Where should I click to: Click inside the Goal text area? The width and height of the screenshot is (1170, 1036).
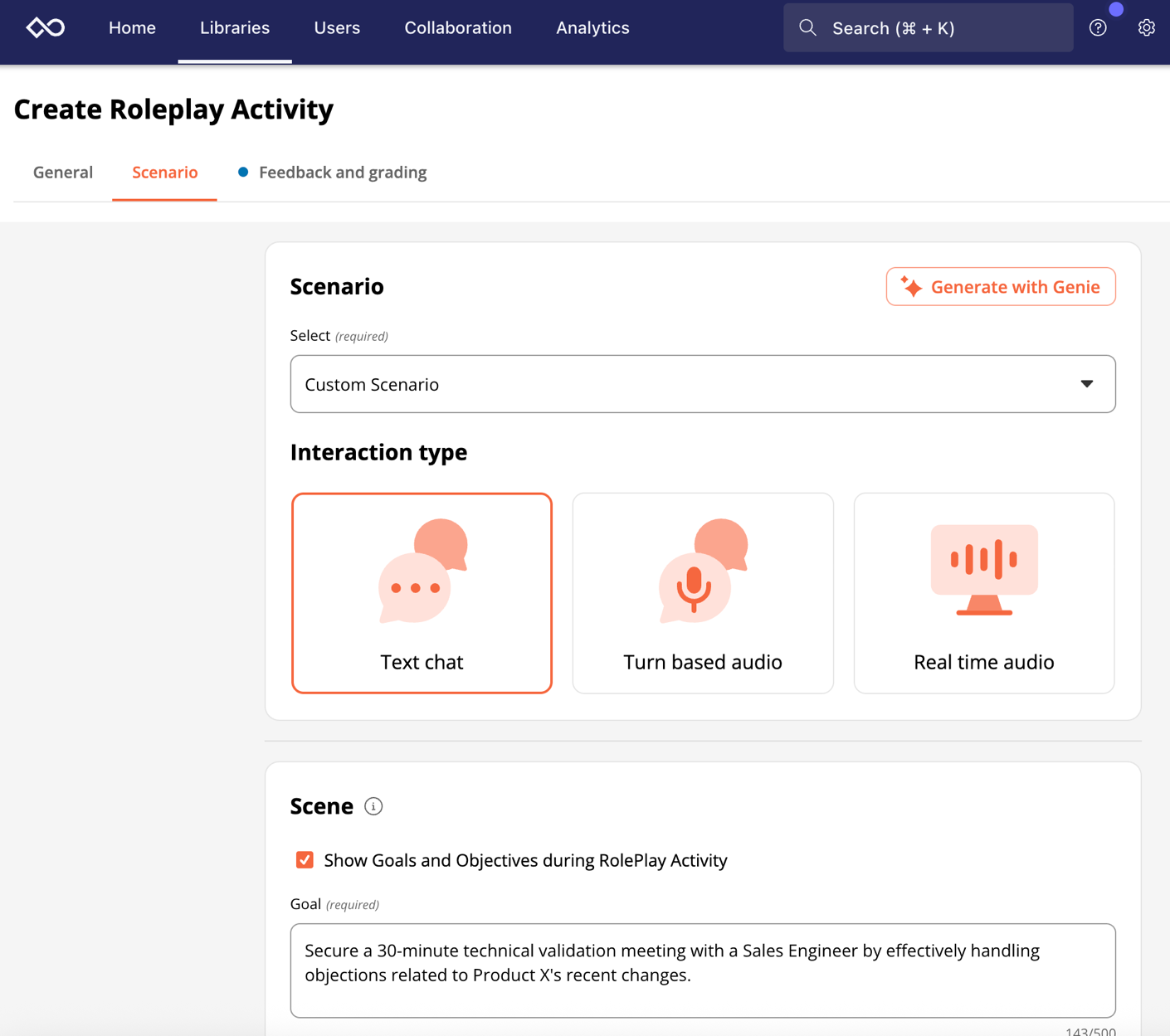(702, 970)
